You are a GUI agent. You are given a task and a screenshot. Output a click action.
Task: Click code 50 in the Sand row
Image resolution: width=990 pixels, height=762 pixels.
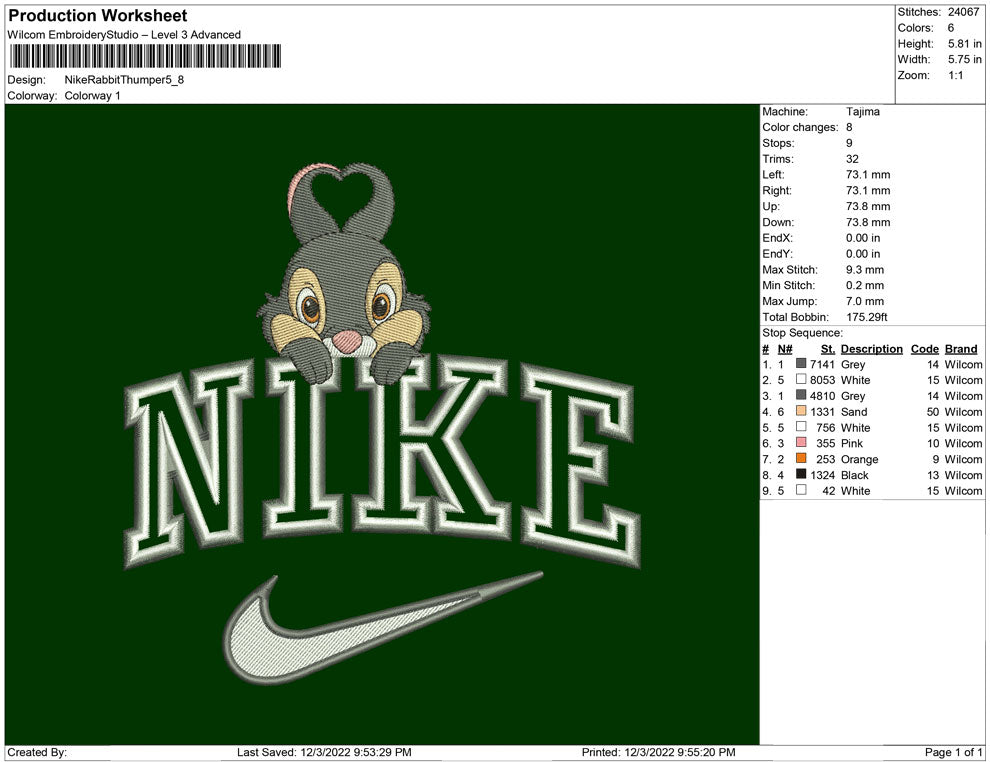pyautogui.click(x=933, y=412)
